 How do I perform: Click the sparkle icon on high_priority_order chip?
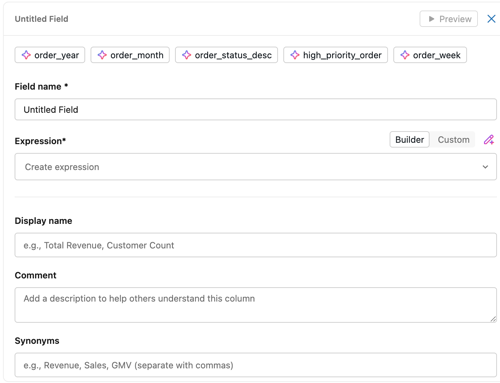click(x=295, y=55)
